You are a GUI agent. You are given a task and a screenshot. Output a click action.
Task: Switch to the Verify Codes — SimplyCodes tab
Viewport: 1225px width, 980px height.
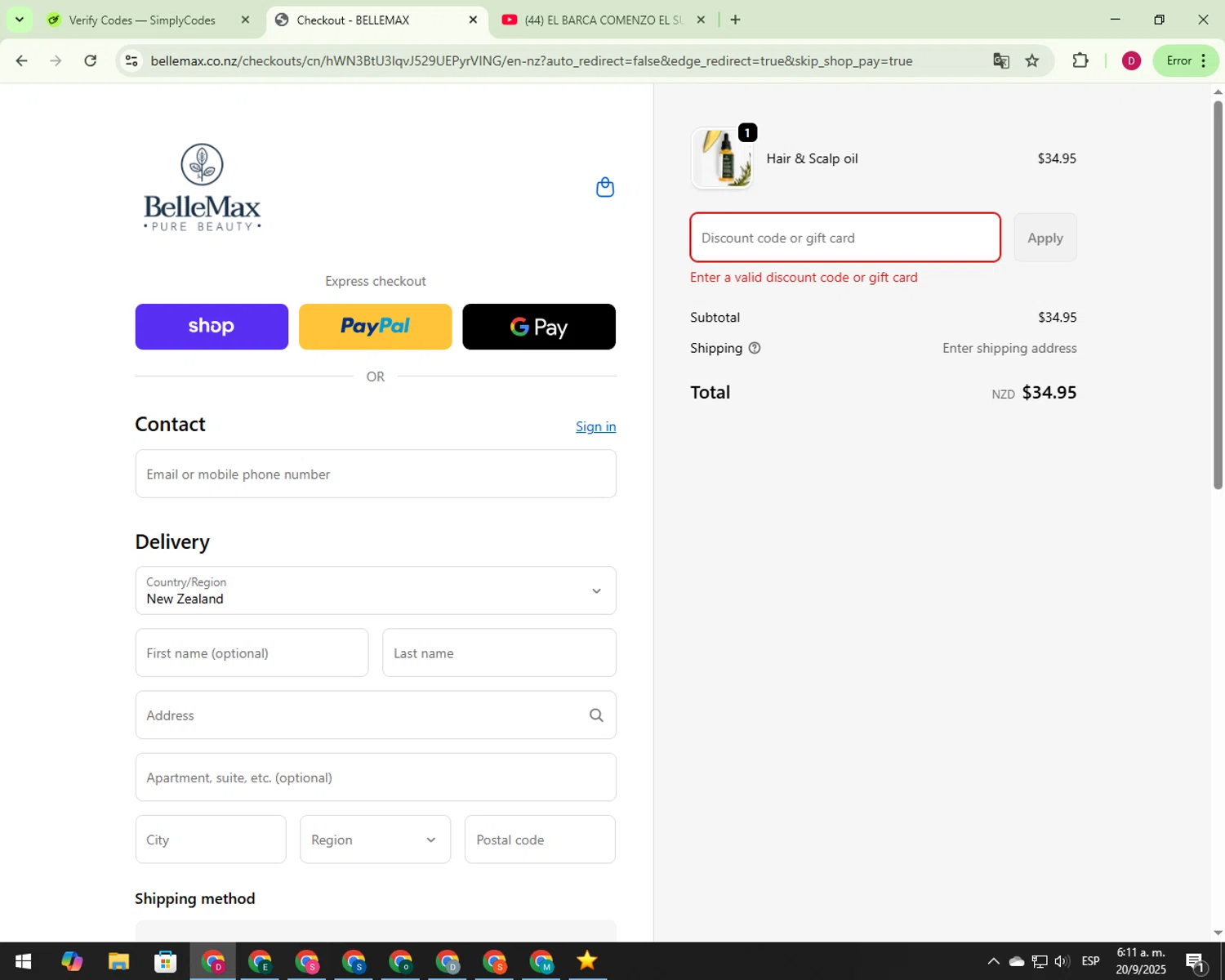pyautogui.click(x=142, y=20)
